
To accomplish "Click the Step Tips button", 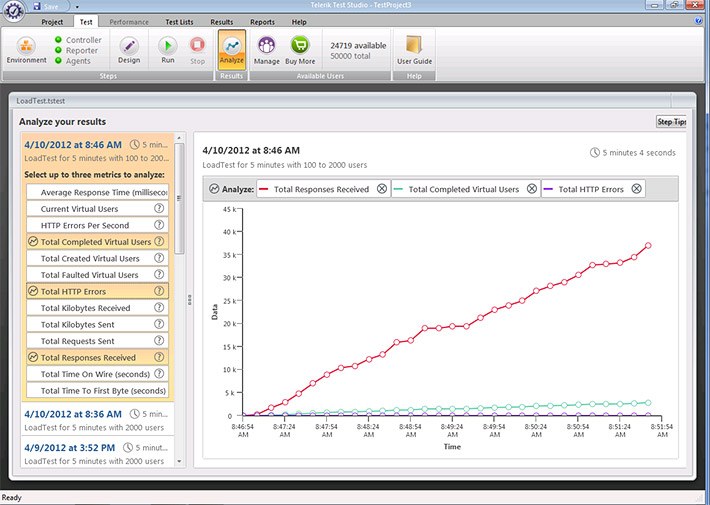I will click(x=672, y=121).
